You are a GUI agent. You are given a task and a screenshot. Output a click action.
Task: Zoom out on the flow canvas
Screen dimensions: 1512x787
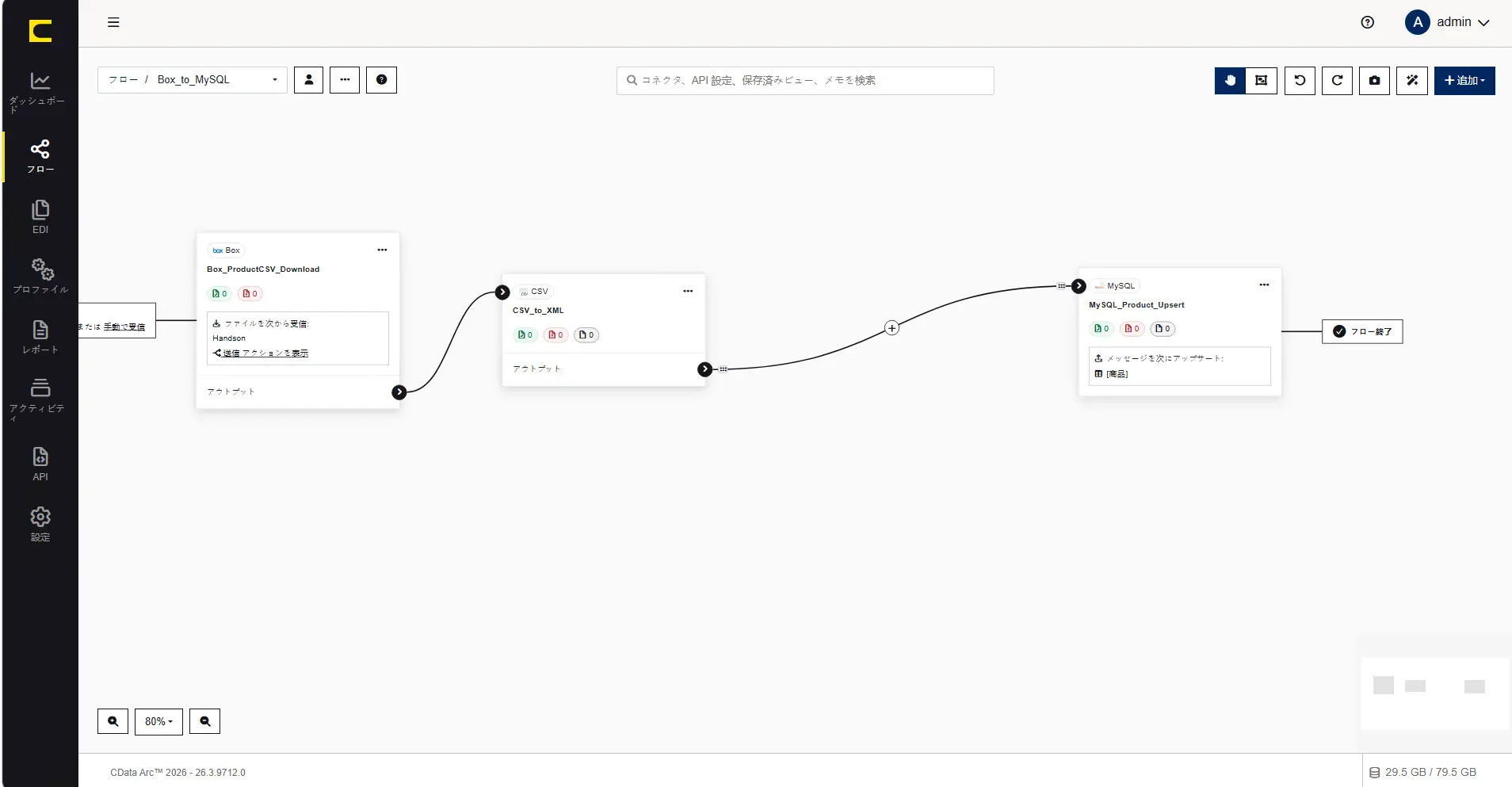pos(204,721)
